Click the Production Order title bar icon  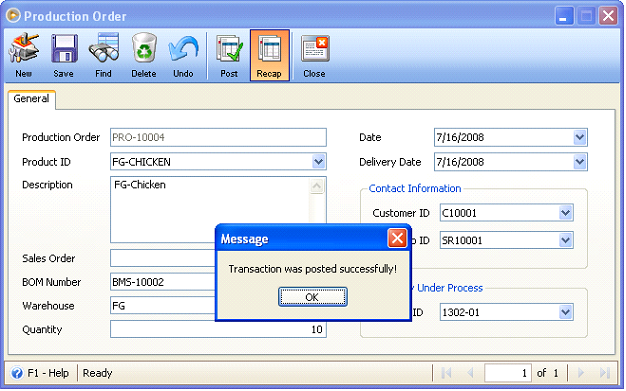pyautogui.click(x=13, y=16)
